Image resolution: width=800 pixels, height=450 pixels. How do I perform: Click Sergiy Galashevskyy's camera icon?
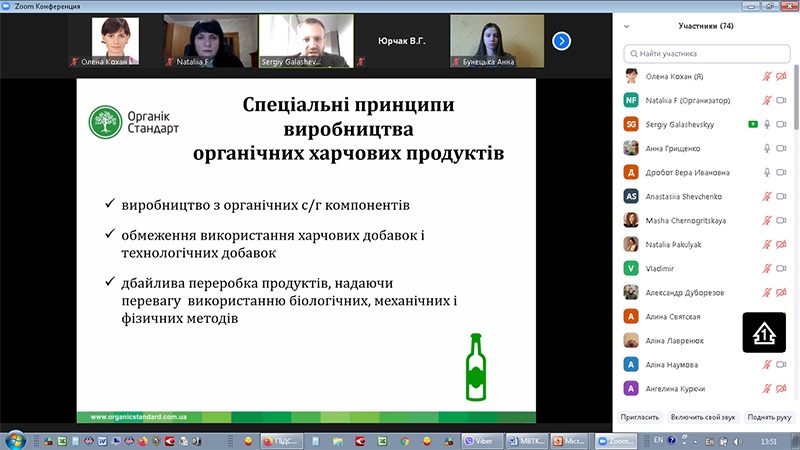coord(781,124)
